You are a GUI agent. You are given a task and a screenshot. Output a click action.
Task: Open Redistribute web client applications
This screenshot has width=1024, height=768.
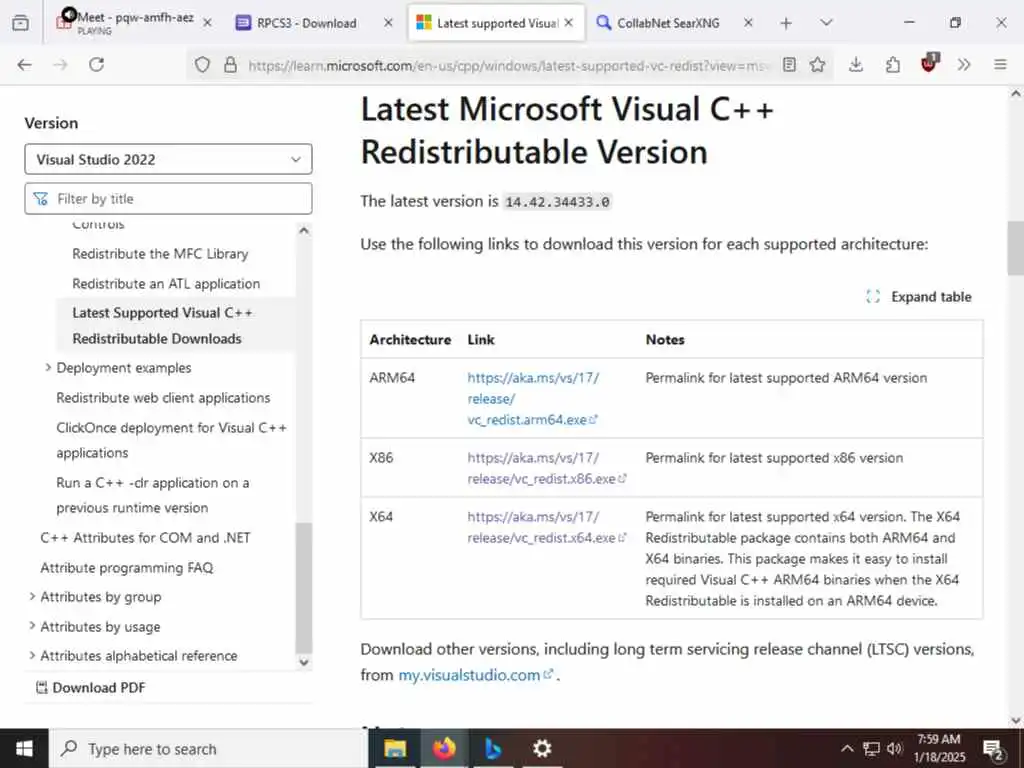pos(163,398)
